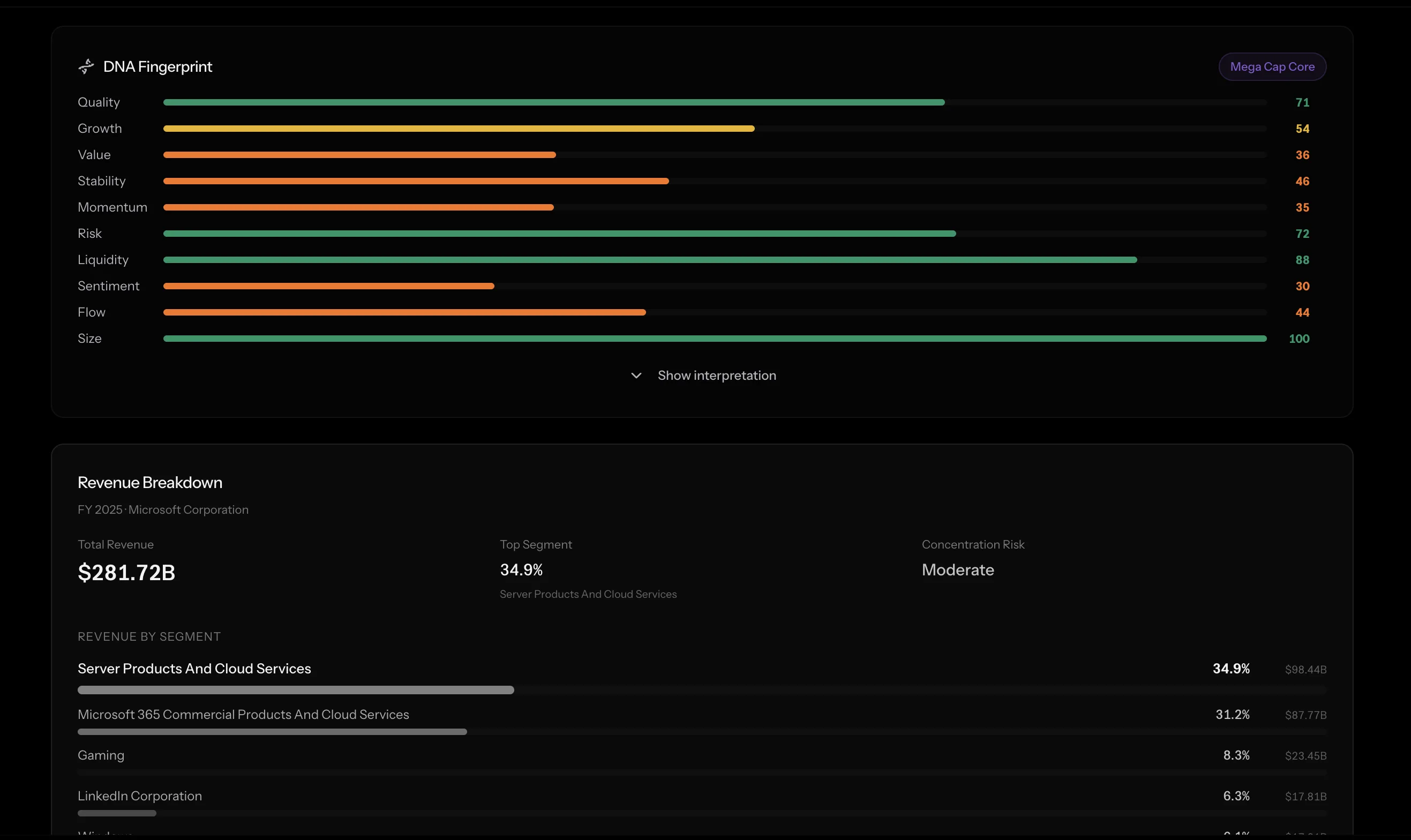The width and height of the screenshot is (1411, 840).
Task: Click the Stability score value 46
Action: coord(1301,181)
